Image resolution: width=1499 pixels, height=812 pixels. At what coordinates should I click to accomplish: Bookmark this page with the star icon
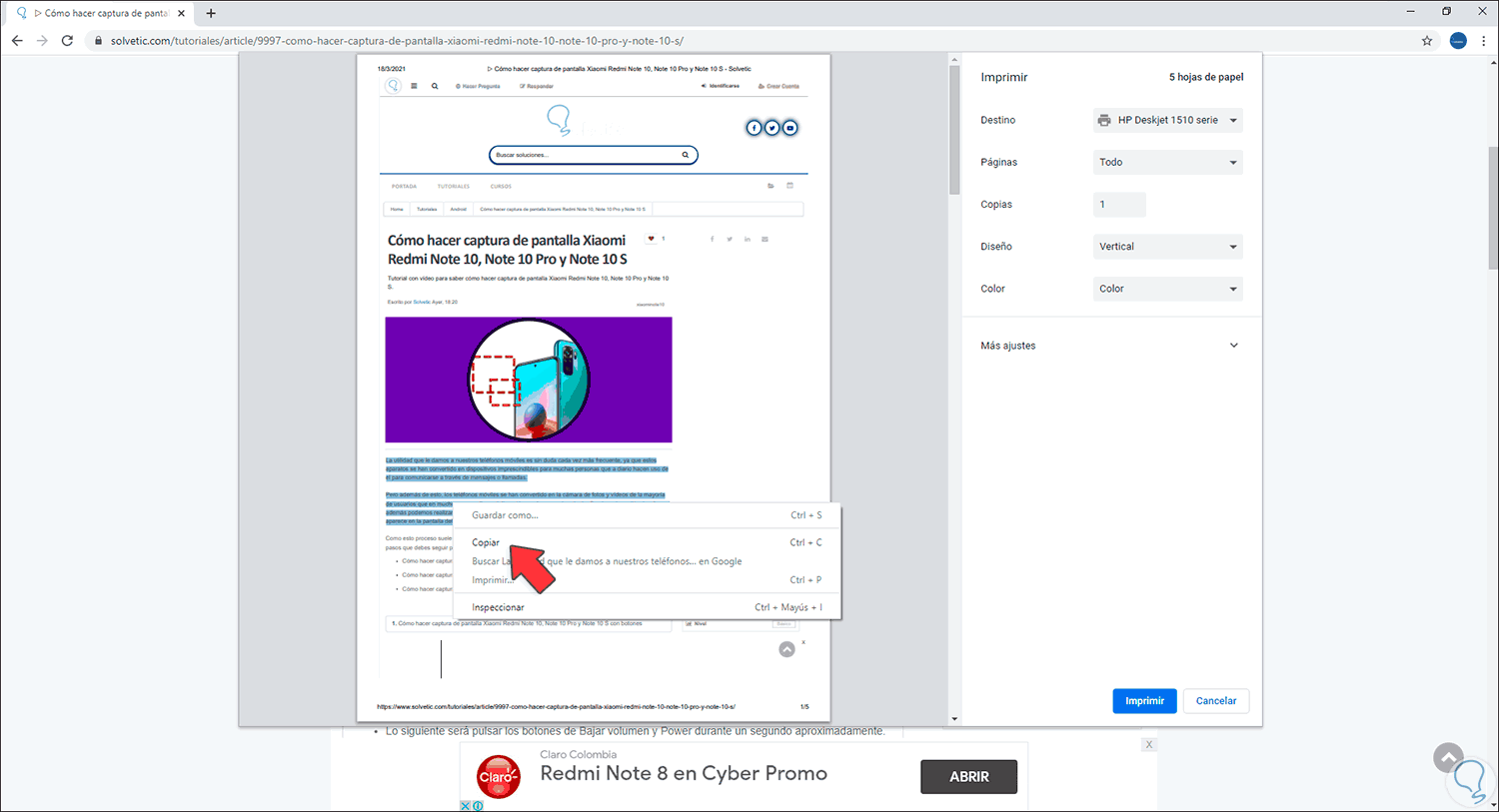click(1427, 41)
